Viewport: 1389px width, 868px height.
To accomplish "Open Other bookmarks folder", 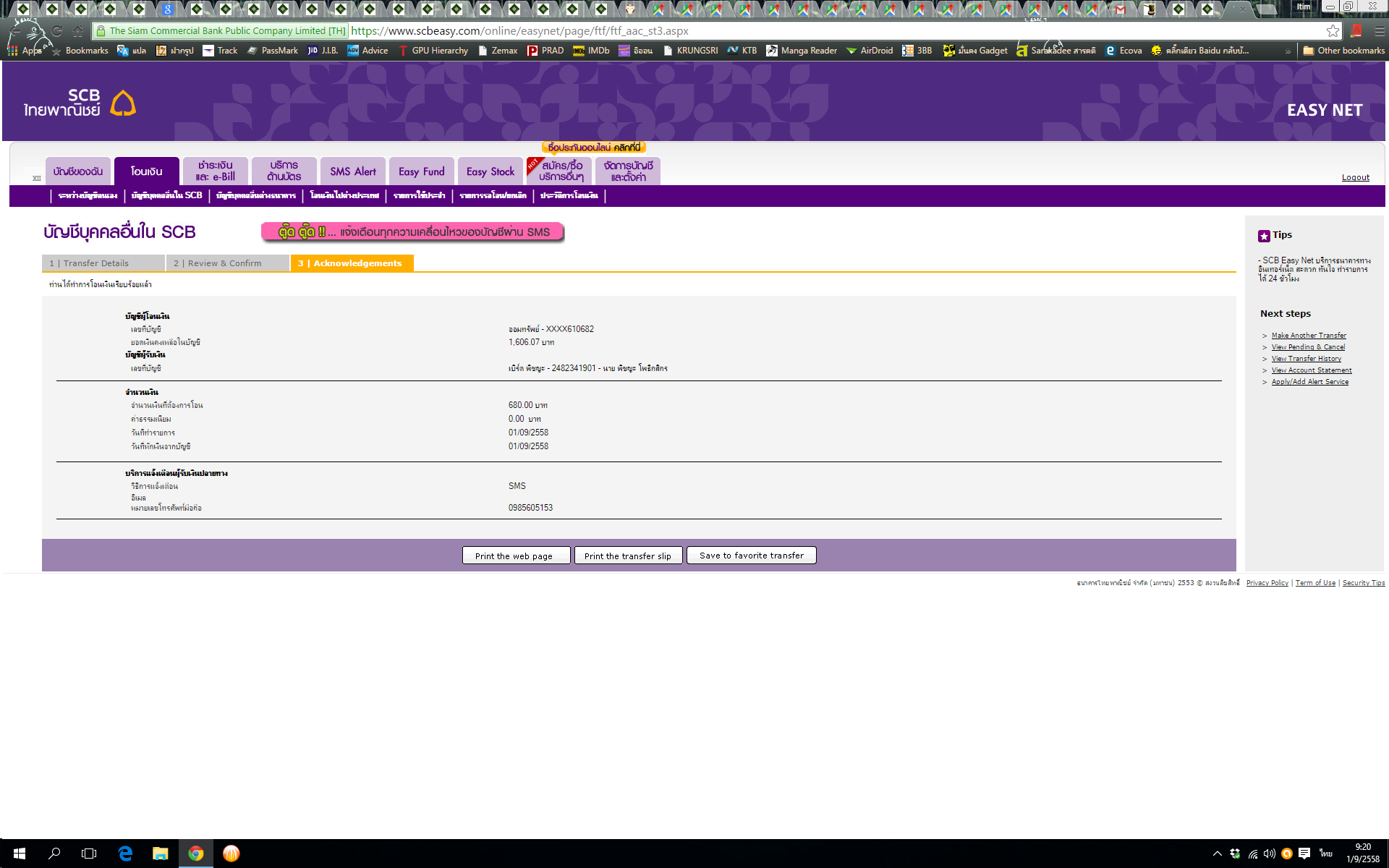I will [x=1343, y=51].
